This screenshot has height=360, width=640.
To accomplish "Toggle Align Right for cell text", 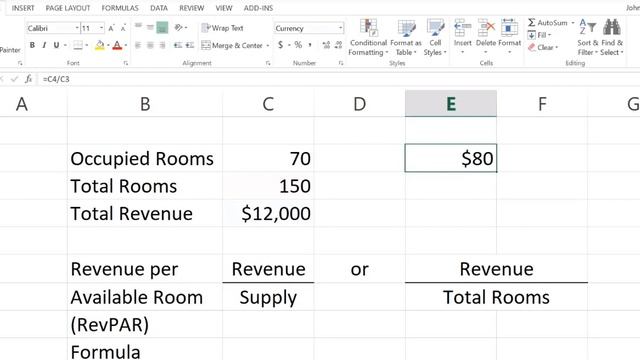I will (x=162, y=45).
